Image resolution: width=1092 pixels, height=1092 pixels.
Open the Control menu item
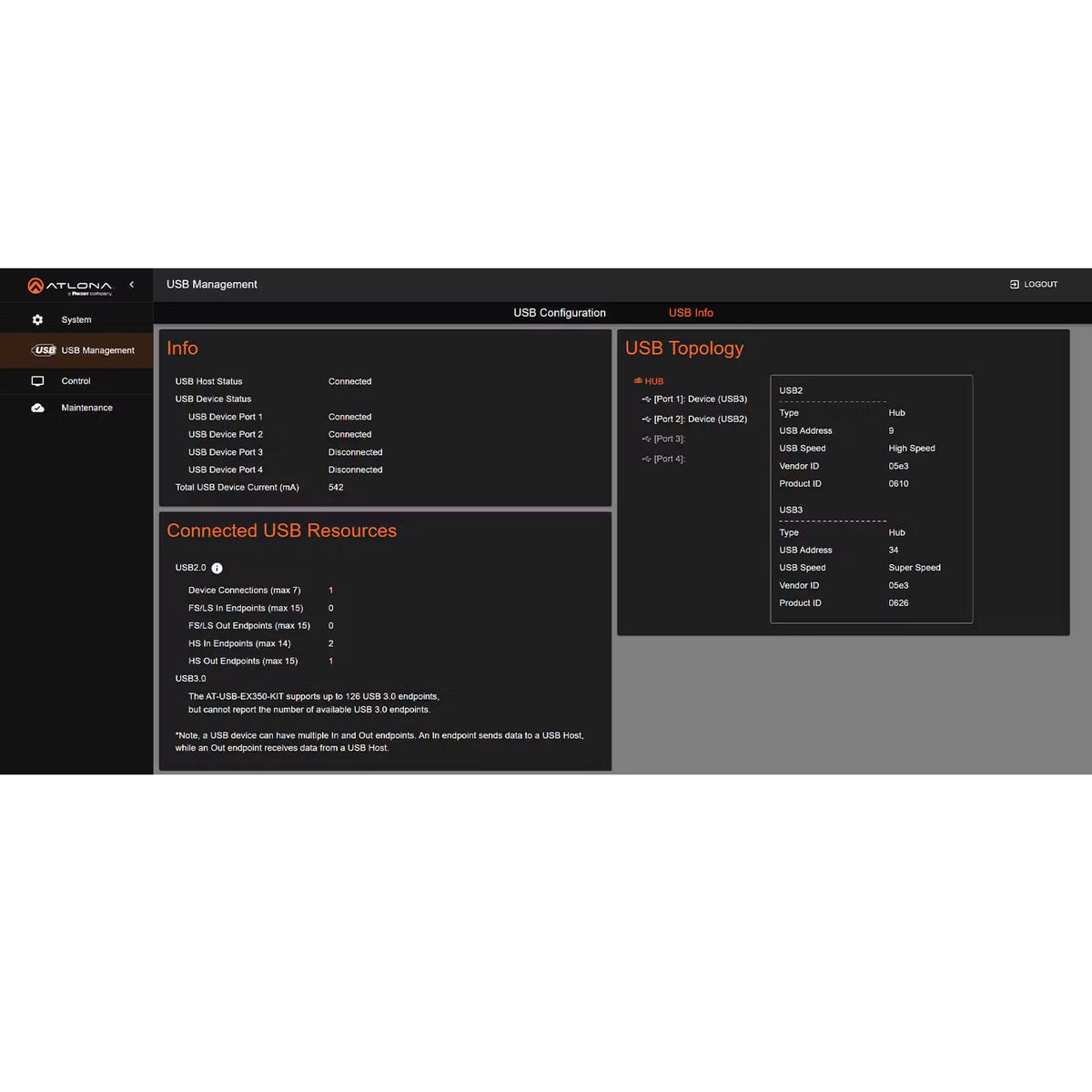(76, 381)
